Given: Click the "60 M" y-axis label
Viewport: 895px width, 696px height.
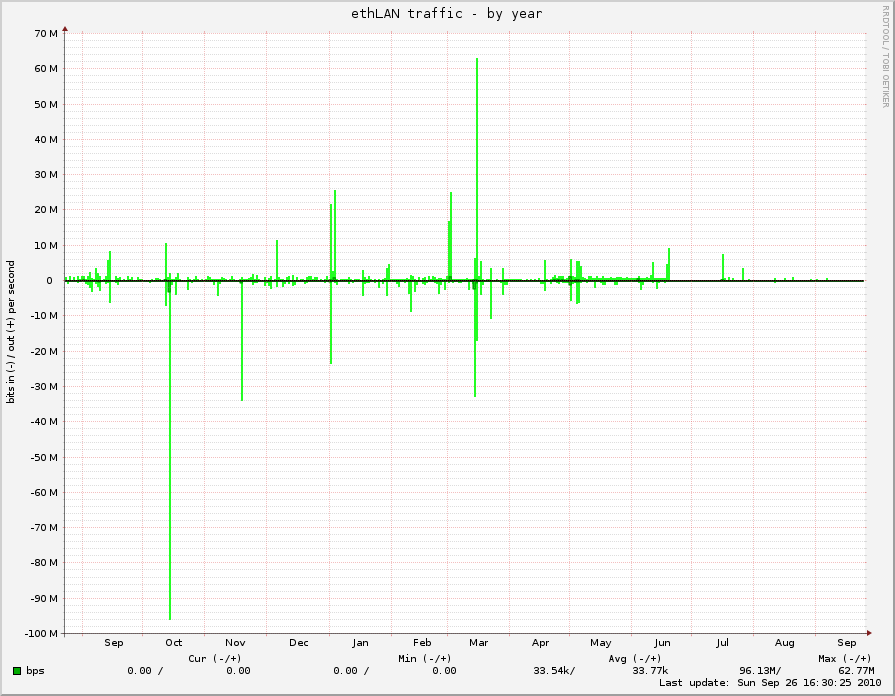Looking at the screenshot, I should coord(46,69).
